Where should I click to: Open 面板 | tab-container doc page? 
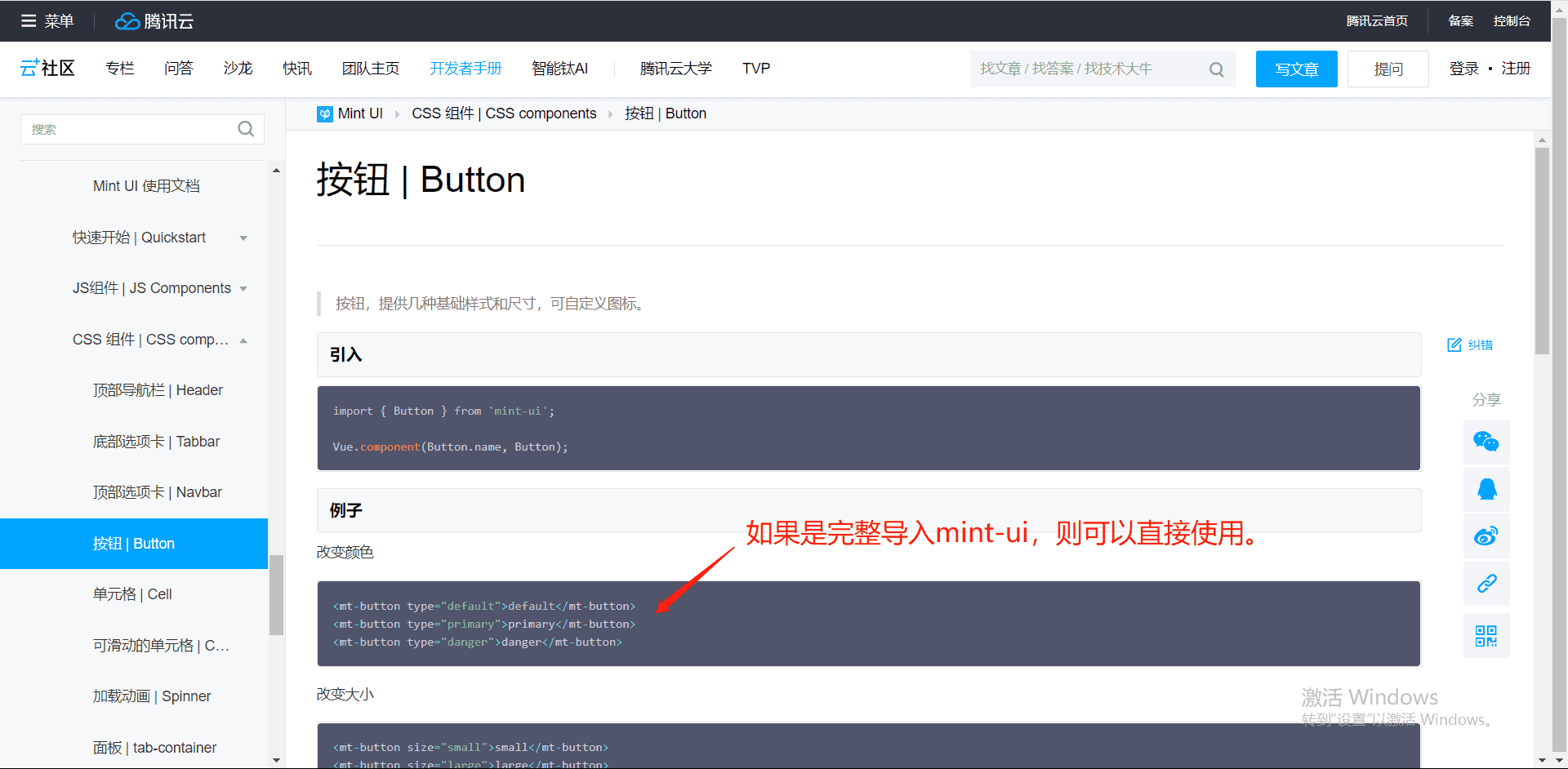coord(154,748)
